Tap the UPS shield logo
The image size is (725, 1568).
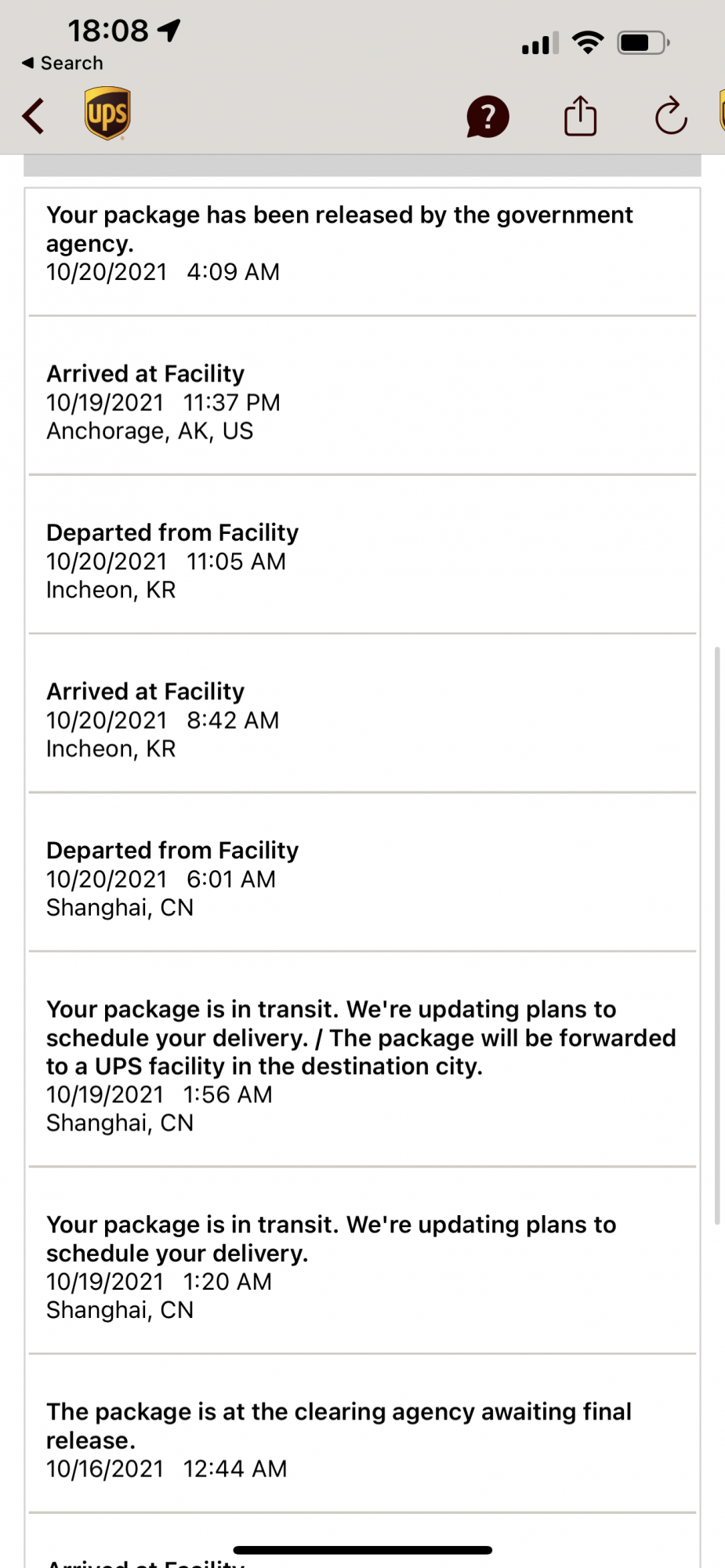tap(107, 114)
